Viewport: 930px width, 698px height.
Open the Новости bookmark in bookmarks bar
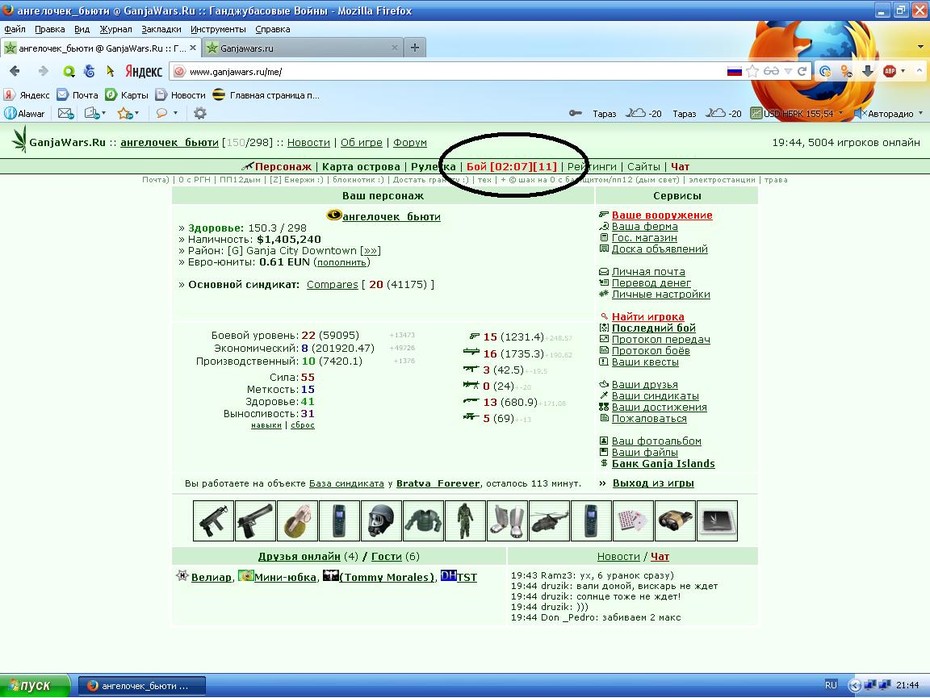coord(180,95)
